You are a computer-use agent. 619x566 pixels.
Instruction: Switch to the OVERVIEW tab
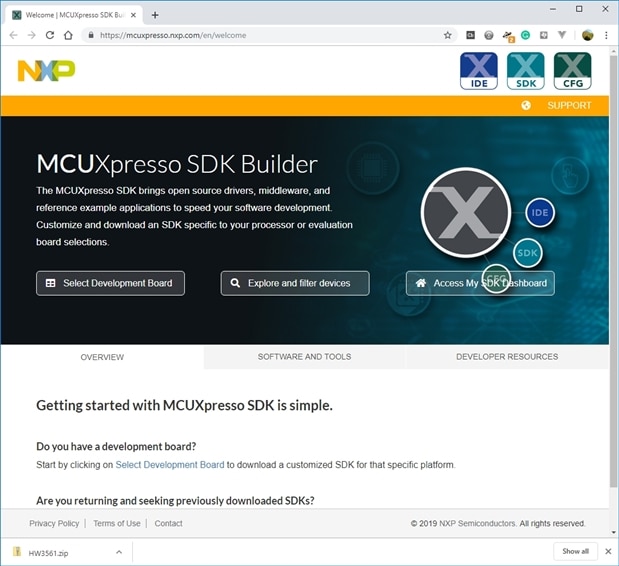coord(102,357)
